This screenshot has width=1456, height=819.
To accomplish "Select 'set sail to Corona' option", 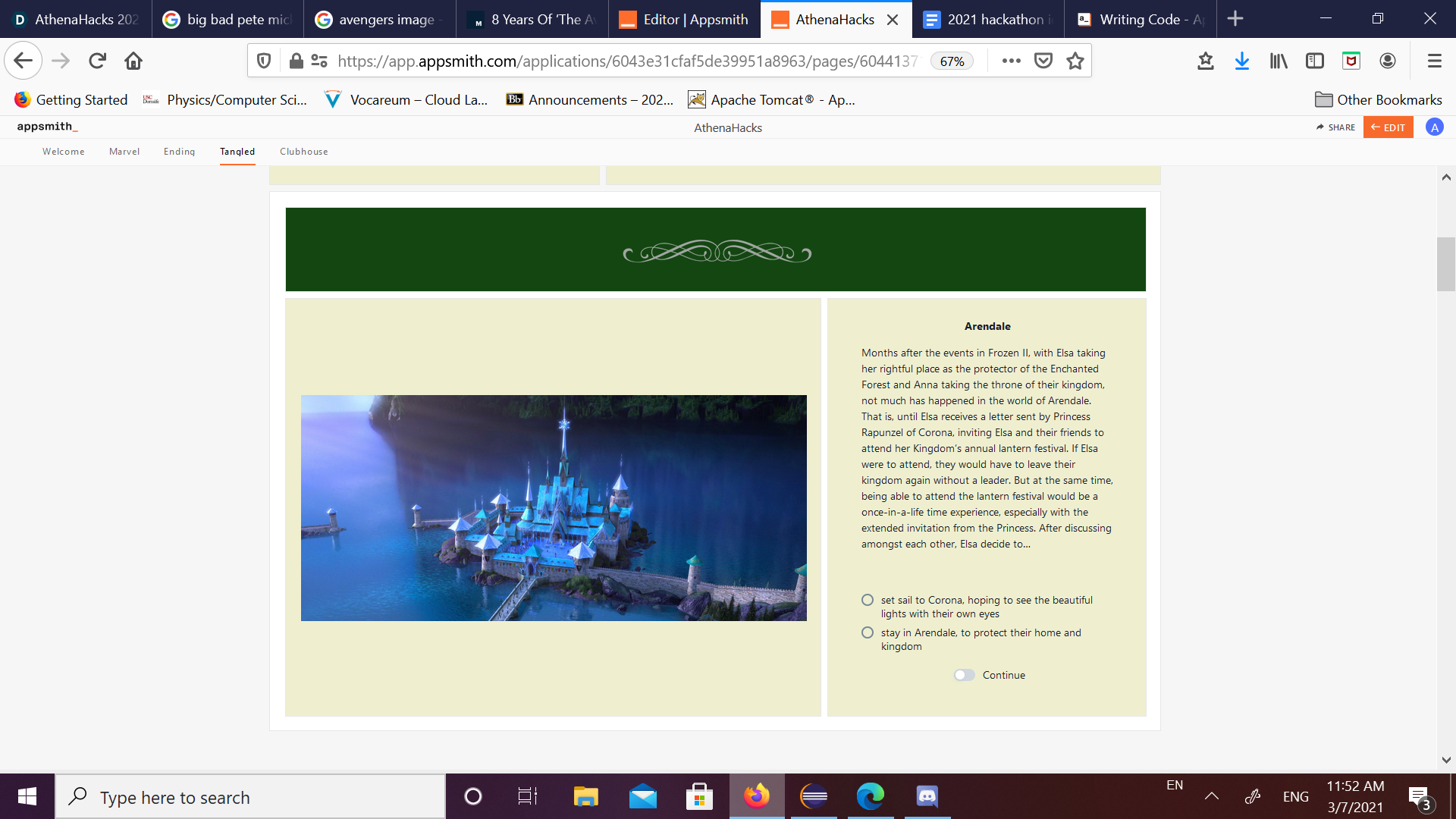I will tap(868, 600).
